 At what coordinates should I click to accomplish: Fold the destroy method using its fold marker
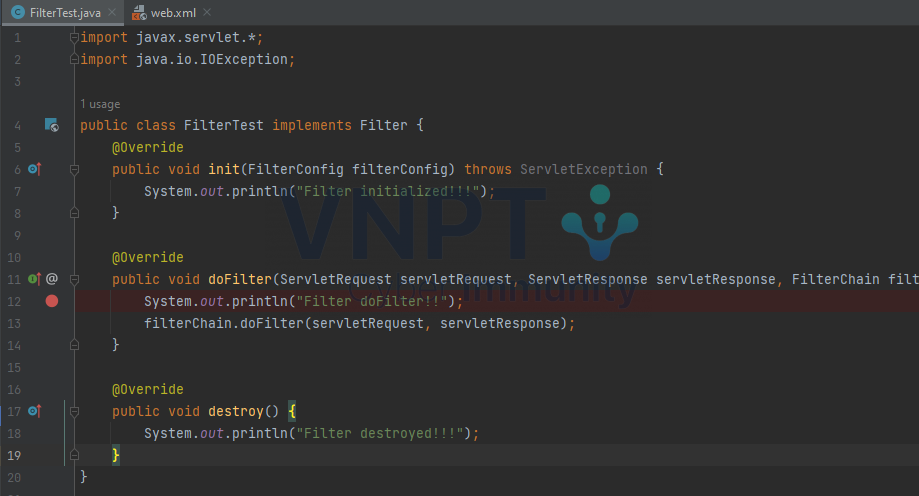74,411
